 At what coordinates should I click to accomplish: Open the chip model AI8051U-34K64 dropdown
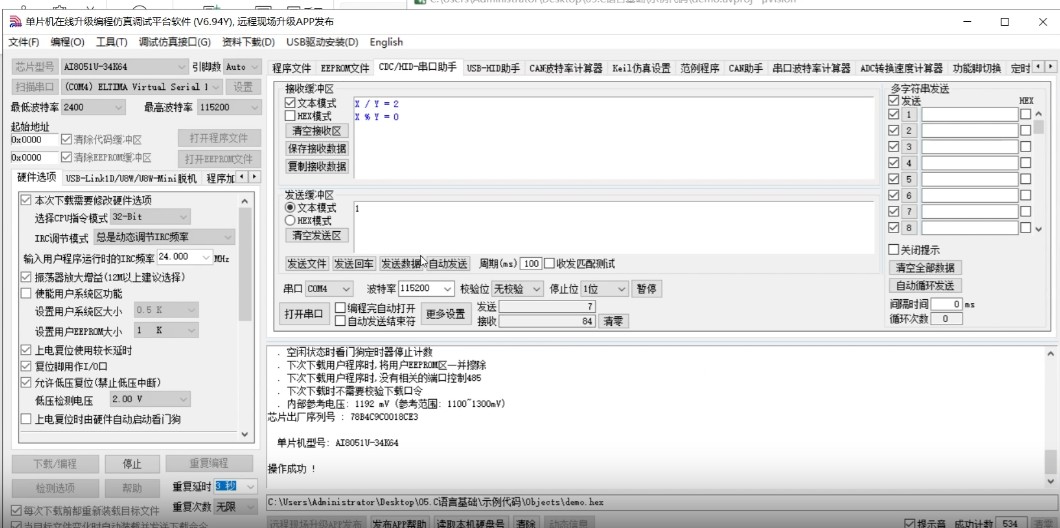point(124,67)
